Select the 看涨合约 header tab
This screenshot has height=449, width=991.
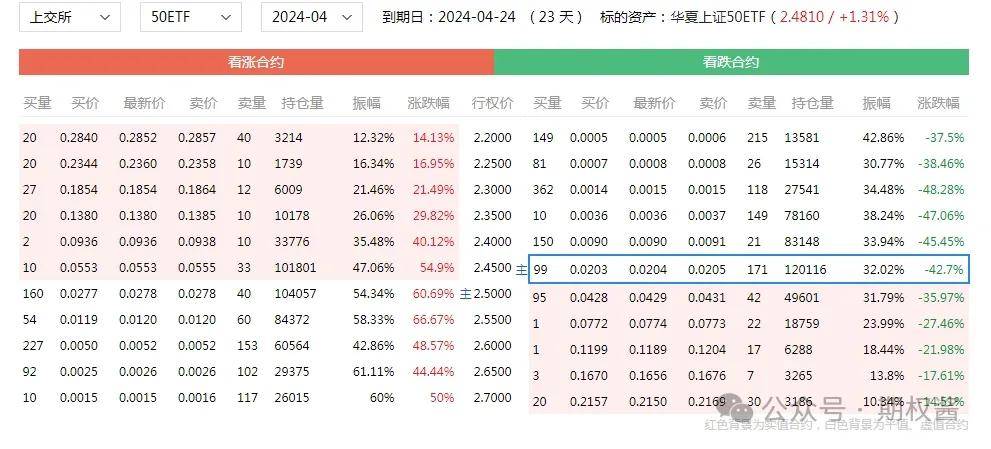click(x=256, y=62)
